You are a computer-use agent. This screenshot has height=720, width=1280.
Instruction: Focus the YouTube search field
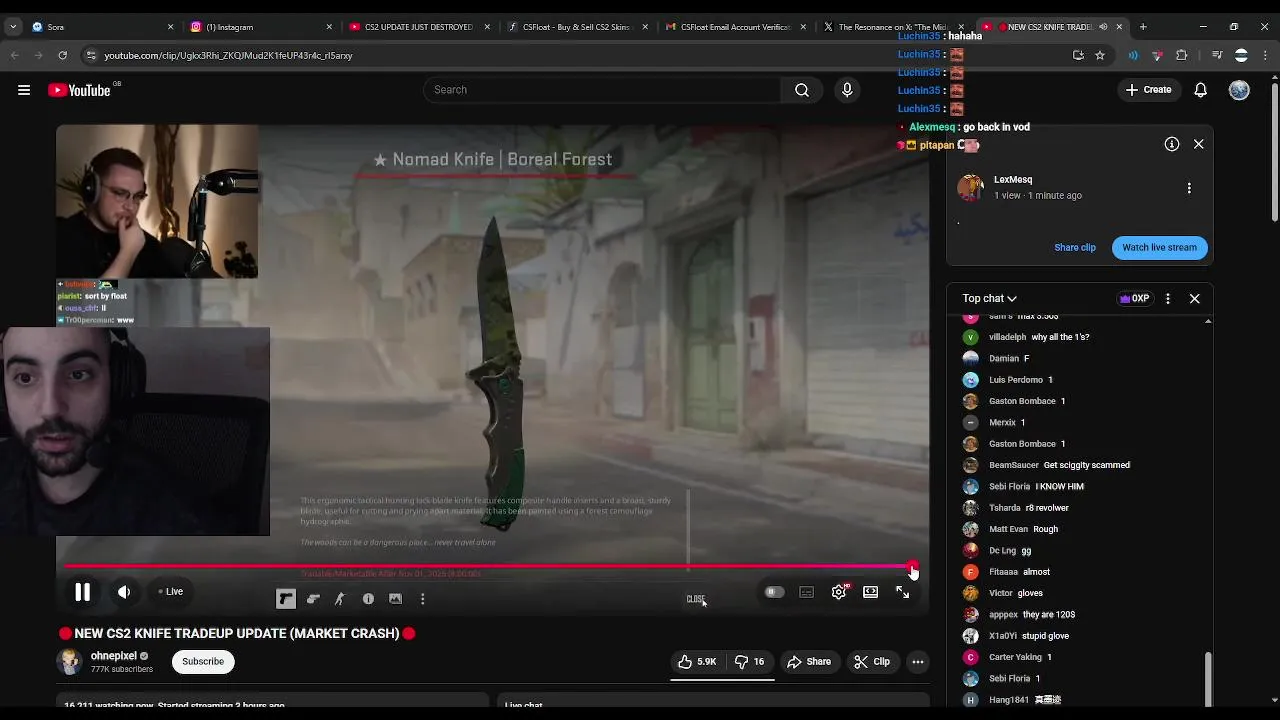(x=602, y=90)
